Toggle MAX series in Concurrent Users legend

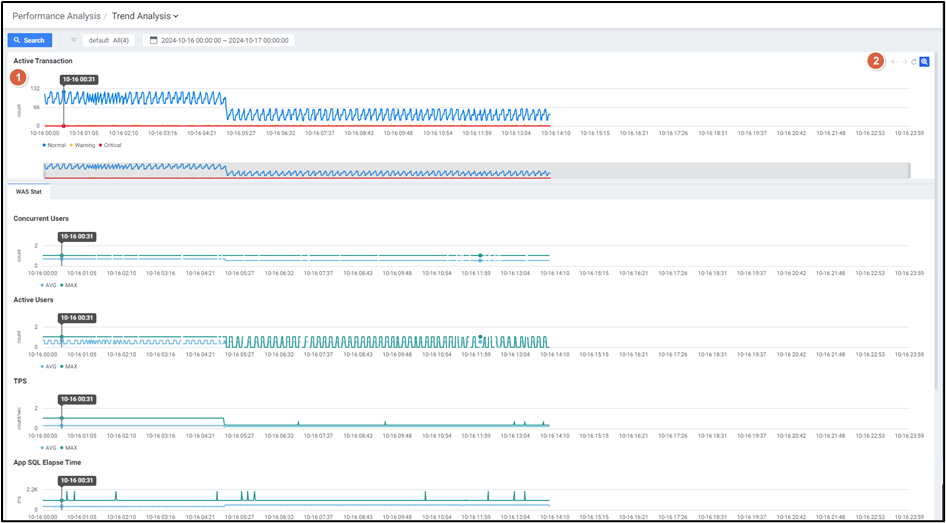pyautogui.click(x=68, y=285)
